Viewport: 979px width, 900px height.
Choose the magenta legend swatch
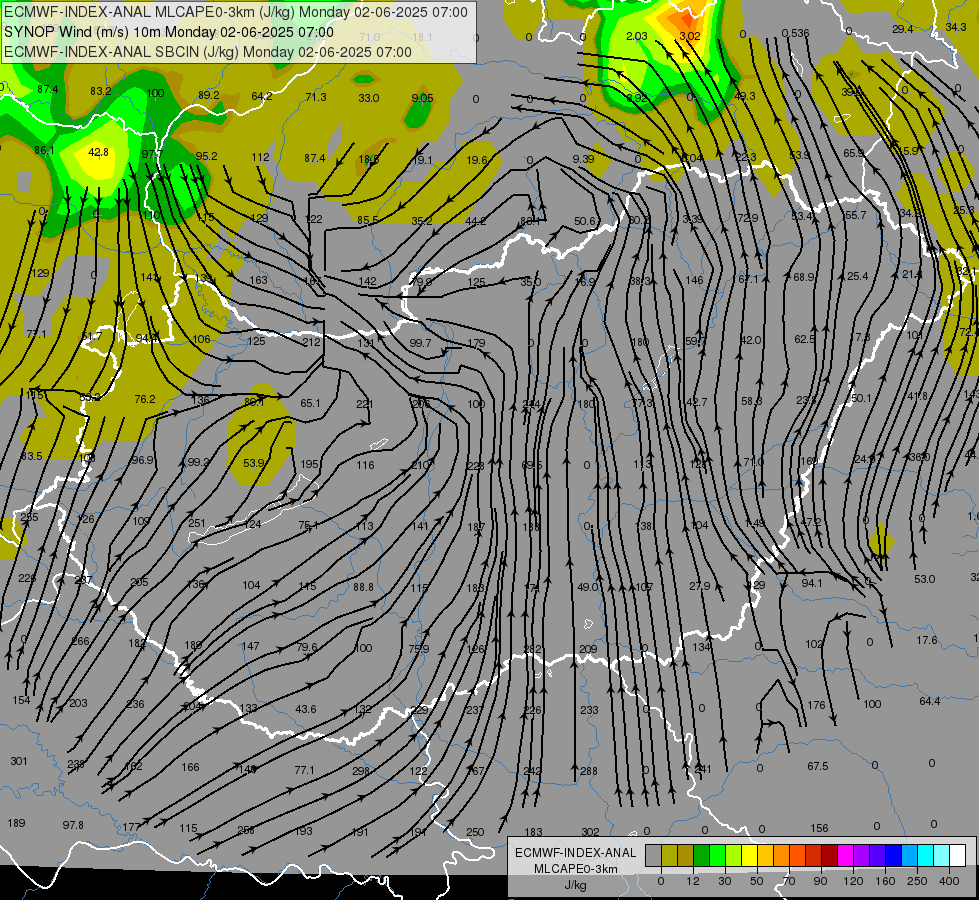(845, 855)
